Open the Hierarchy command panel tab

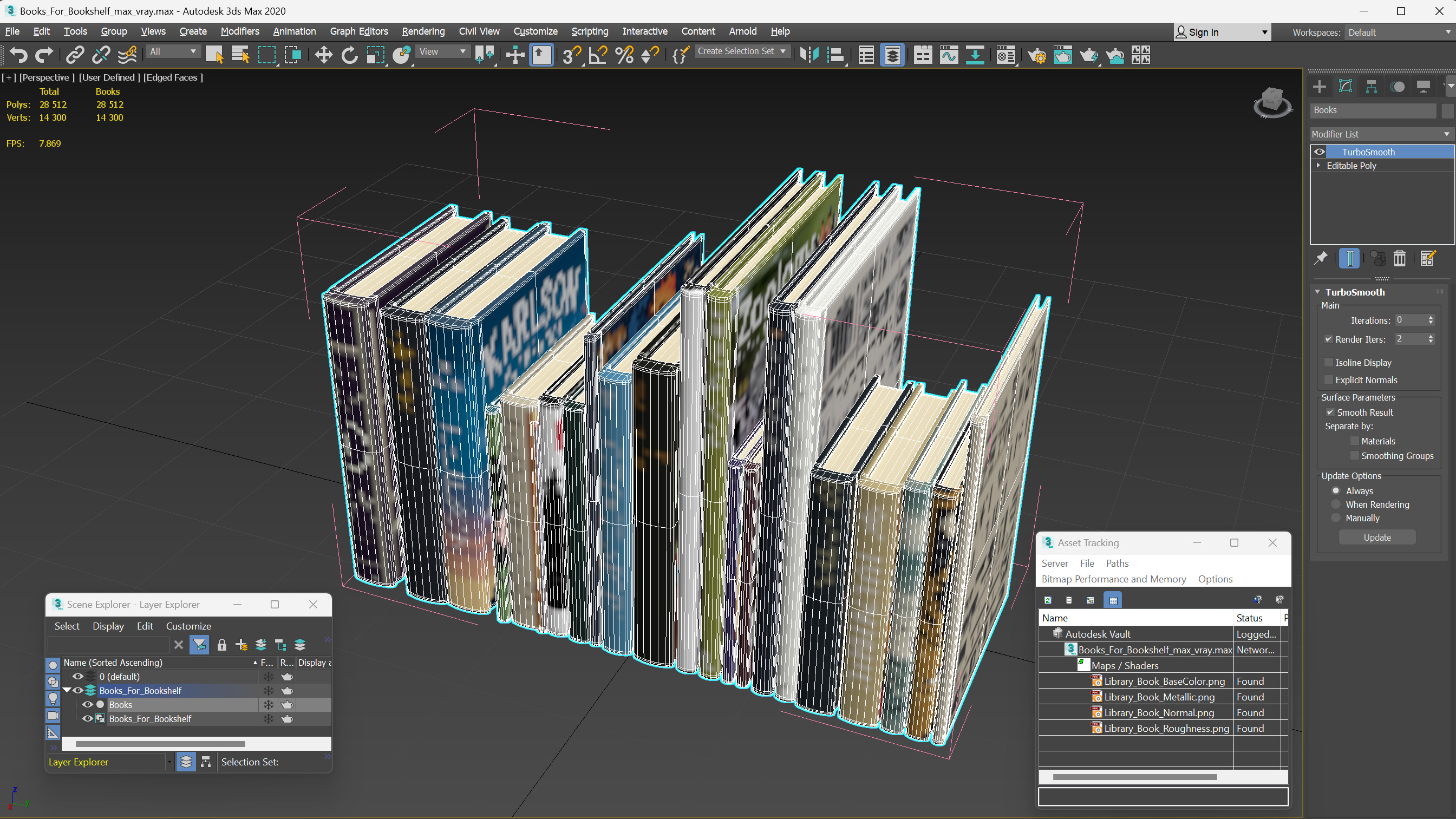point(1371,87)
